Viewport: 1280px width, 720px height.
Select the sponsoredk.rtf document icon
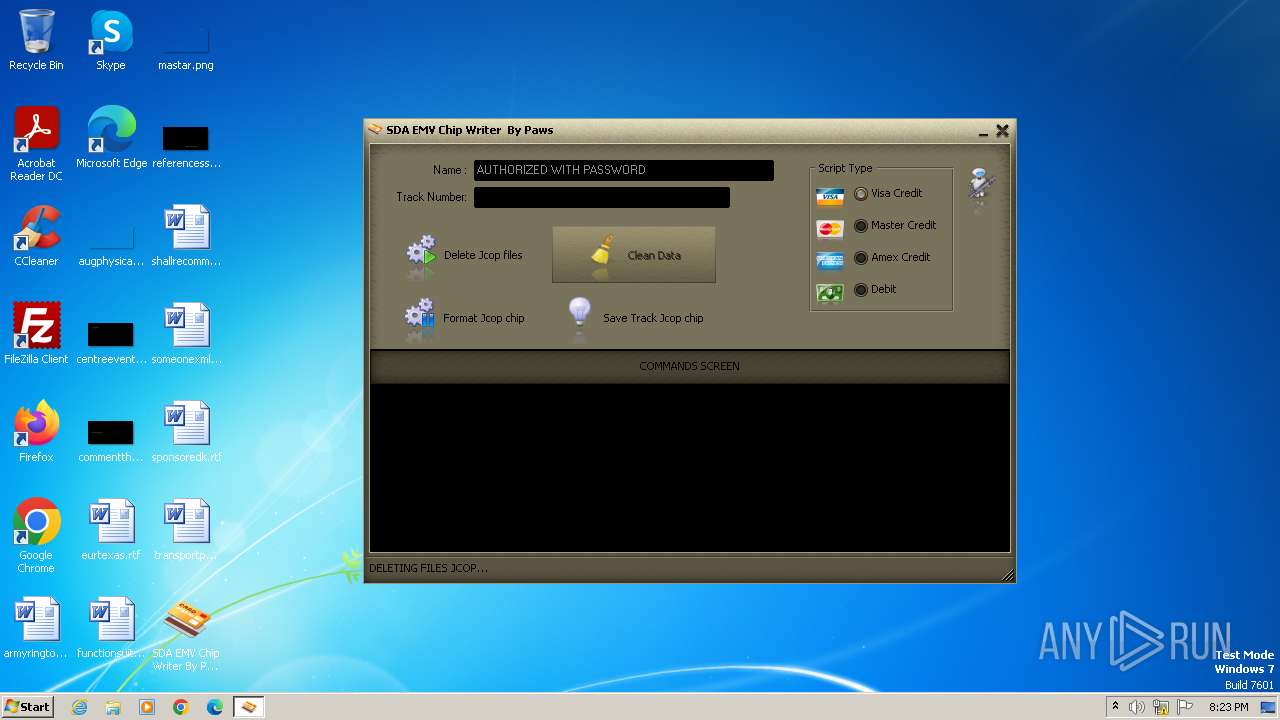coord(186,432)
